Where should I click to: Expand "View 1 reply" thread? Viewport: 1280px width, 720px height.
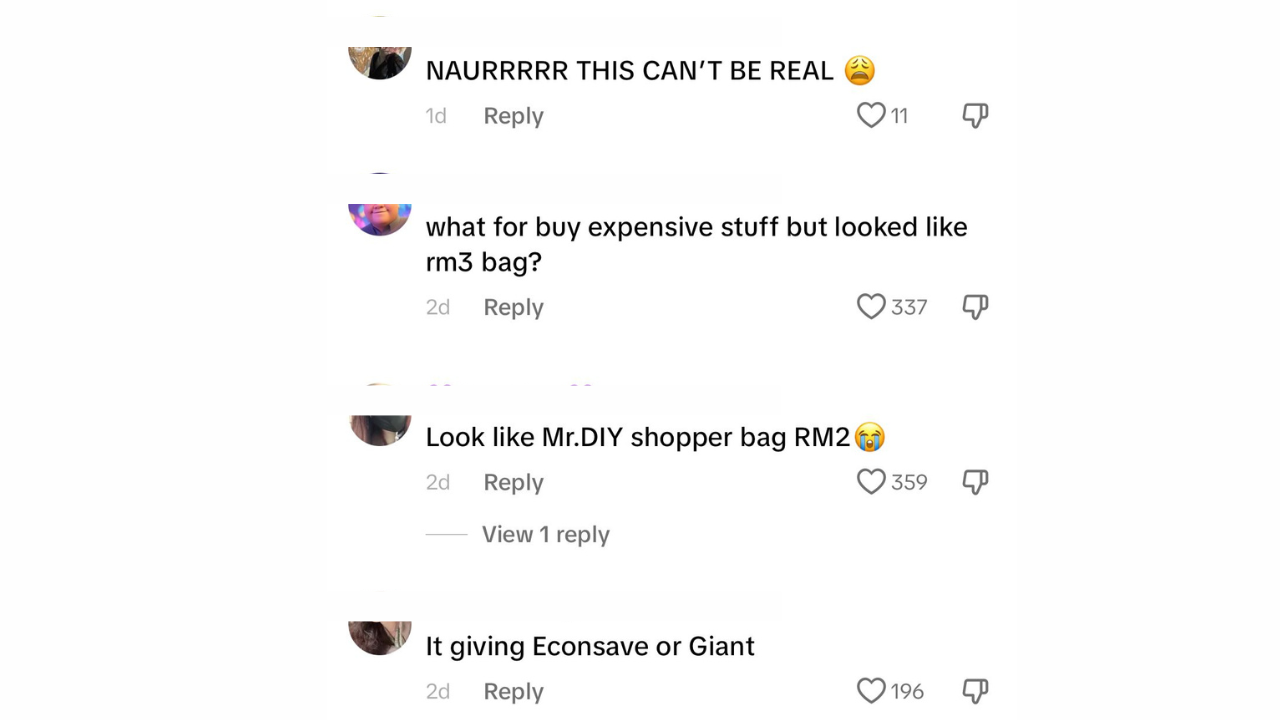click(546, 534)
